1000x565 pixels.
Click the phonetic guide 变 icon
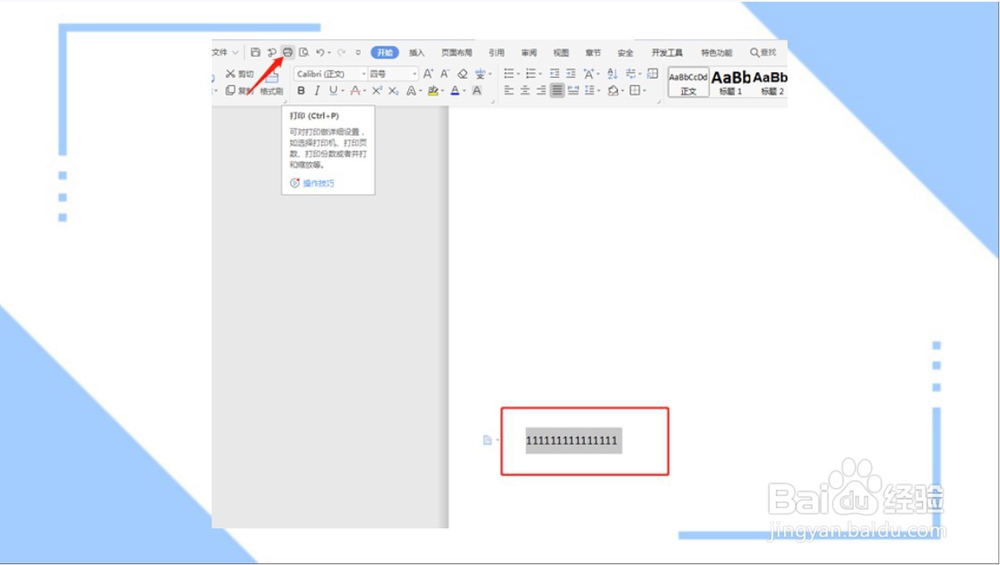480,74
